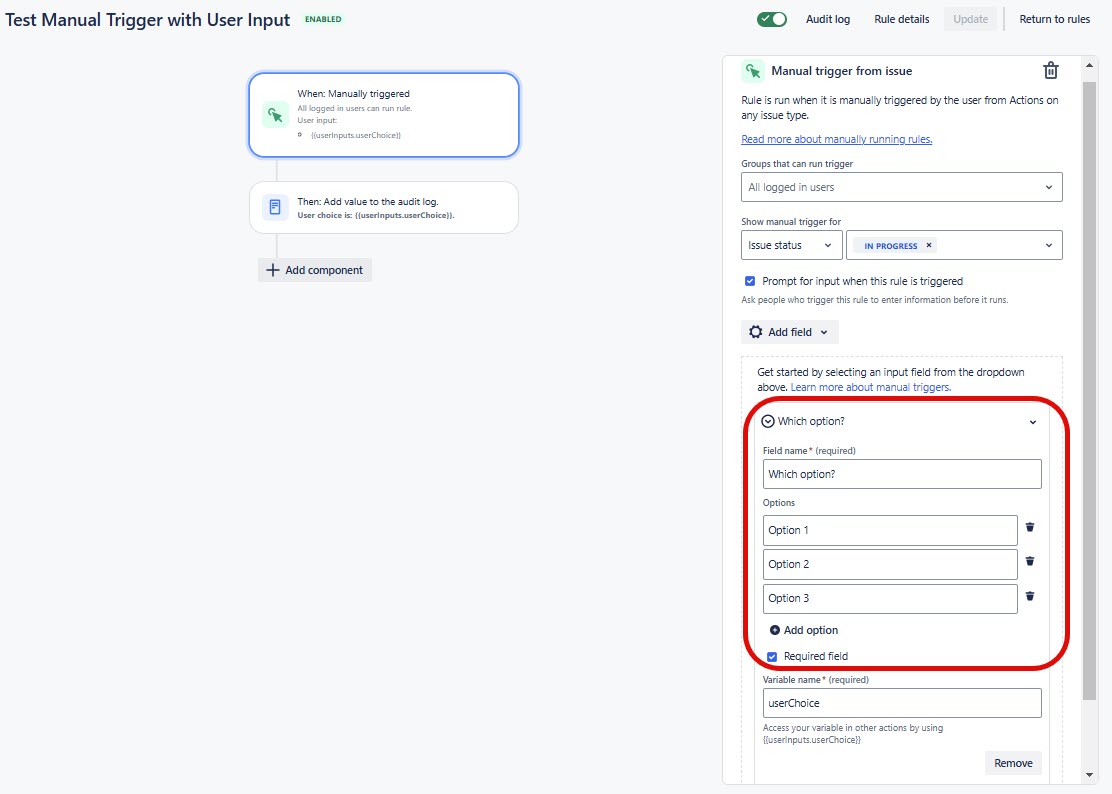
Task: Click the trigger icon on When: Manually triggered block
Action: click(x=274, y=114)
